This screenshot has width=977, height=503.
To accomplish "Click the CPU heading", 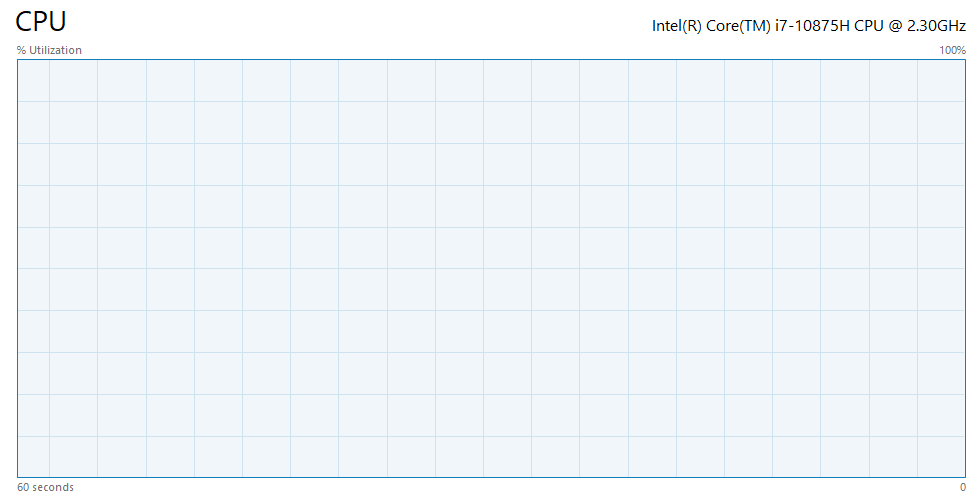I will point(41,22).
